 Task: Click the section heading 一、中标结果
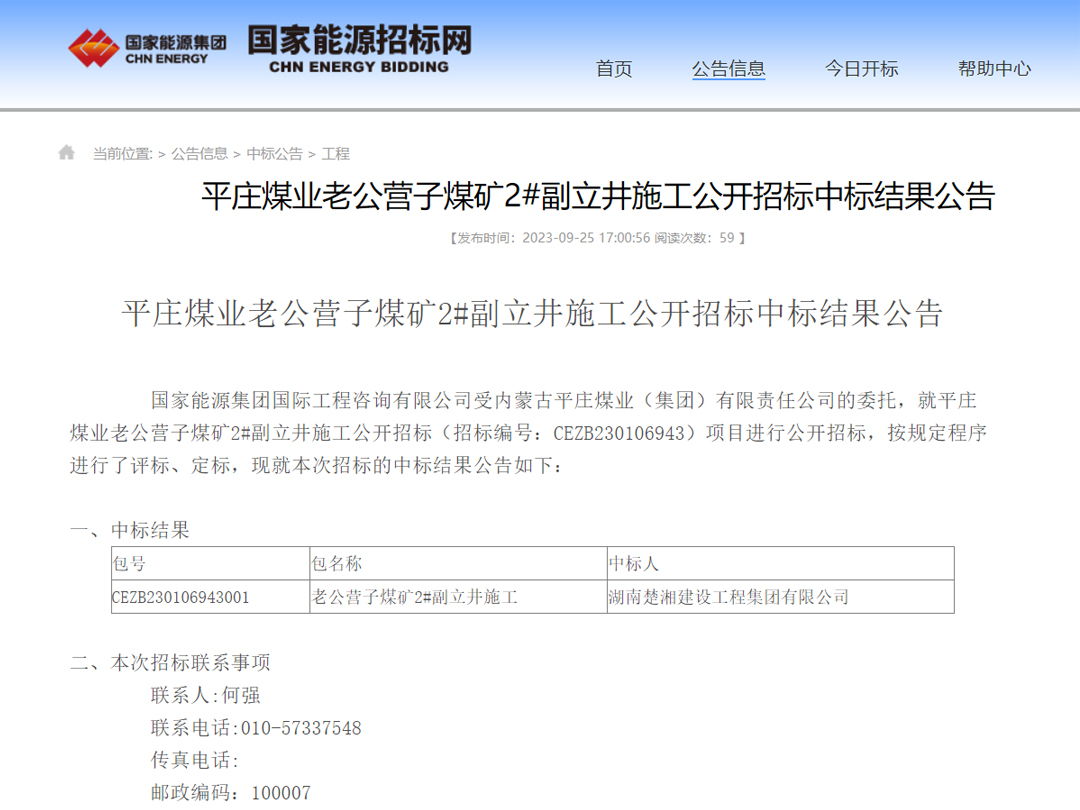coord(129,530)
